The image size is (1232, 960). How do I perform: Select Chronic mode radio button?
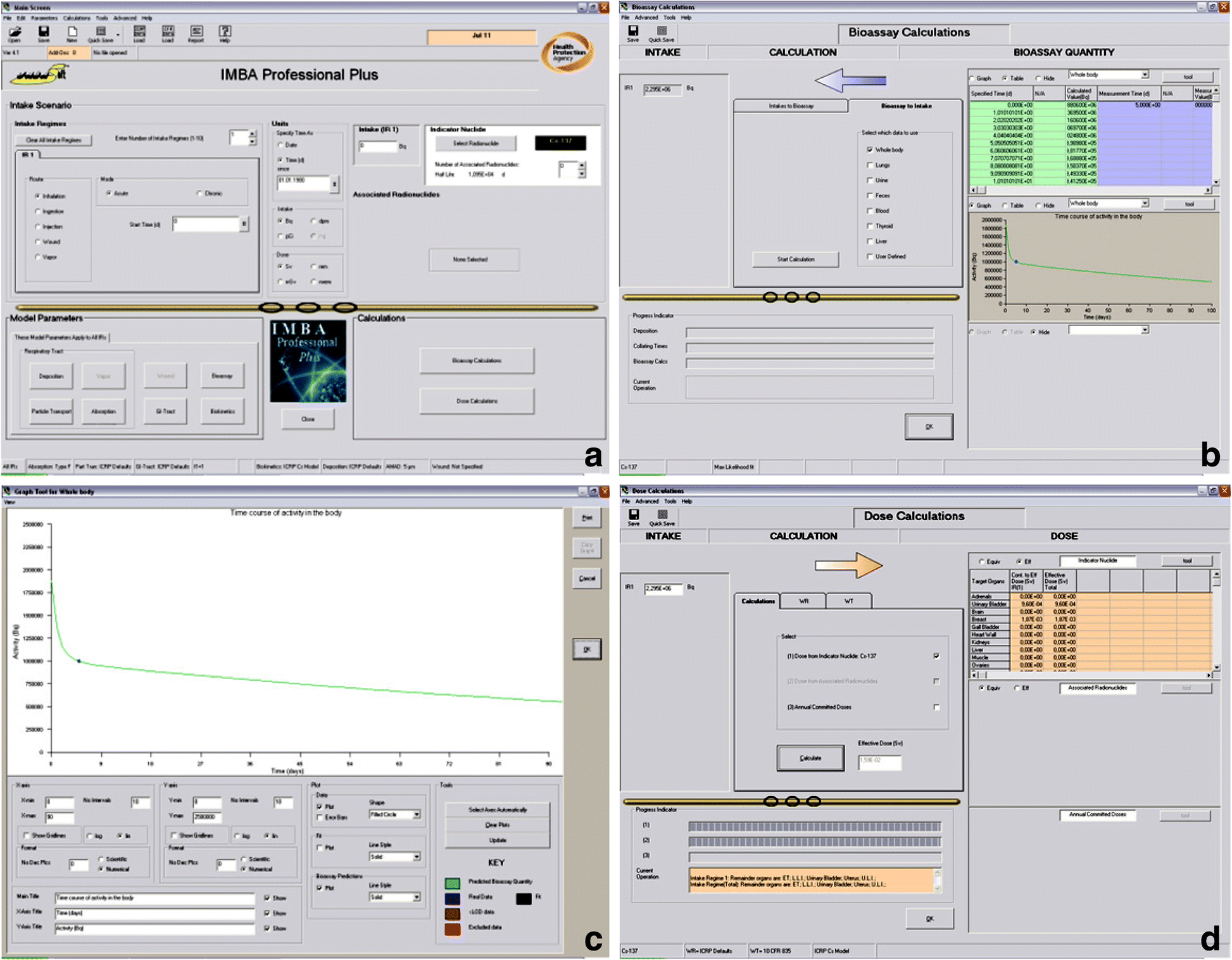point(199,193)
